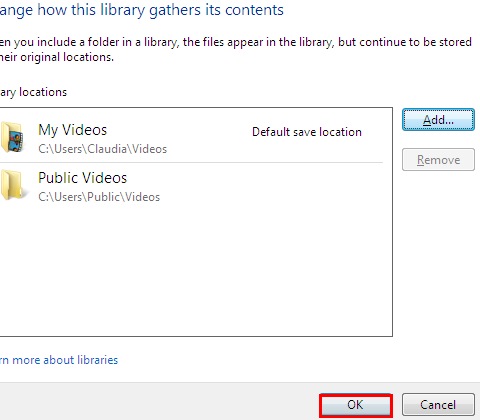Click the Default save location label
The width and height of the screenshot is (480, 420).
tap(307, 132)
